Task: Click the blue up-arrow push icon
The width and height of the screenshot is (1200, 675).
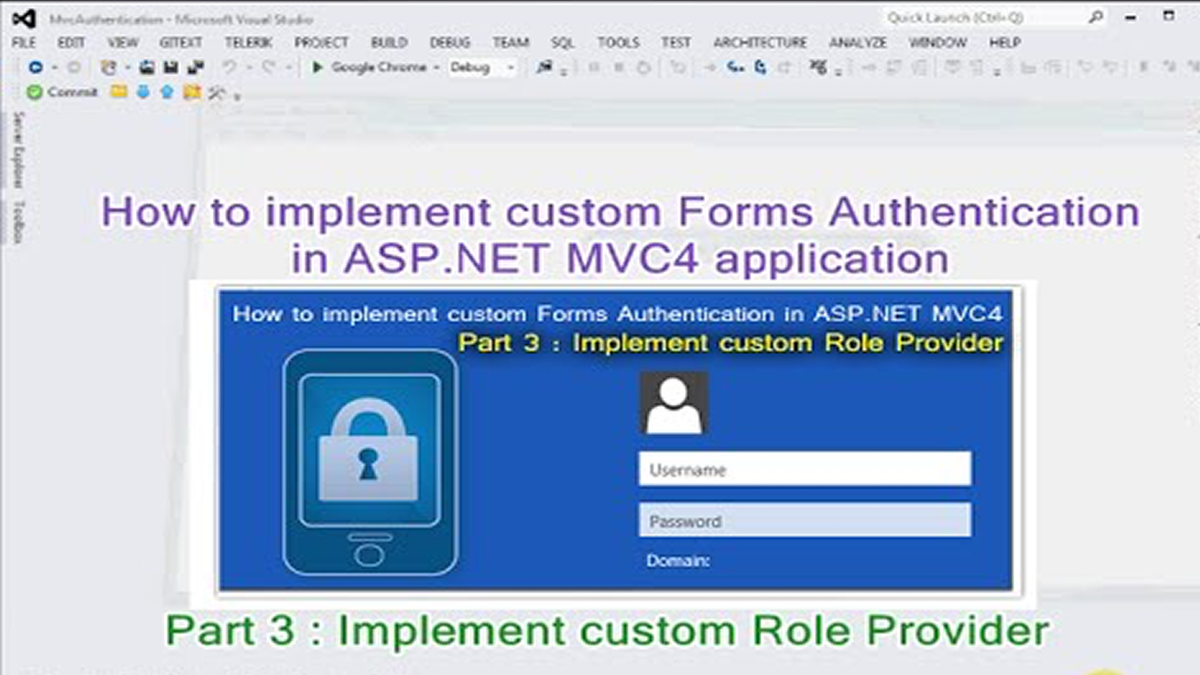Action: pos(167,92)
